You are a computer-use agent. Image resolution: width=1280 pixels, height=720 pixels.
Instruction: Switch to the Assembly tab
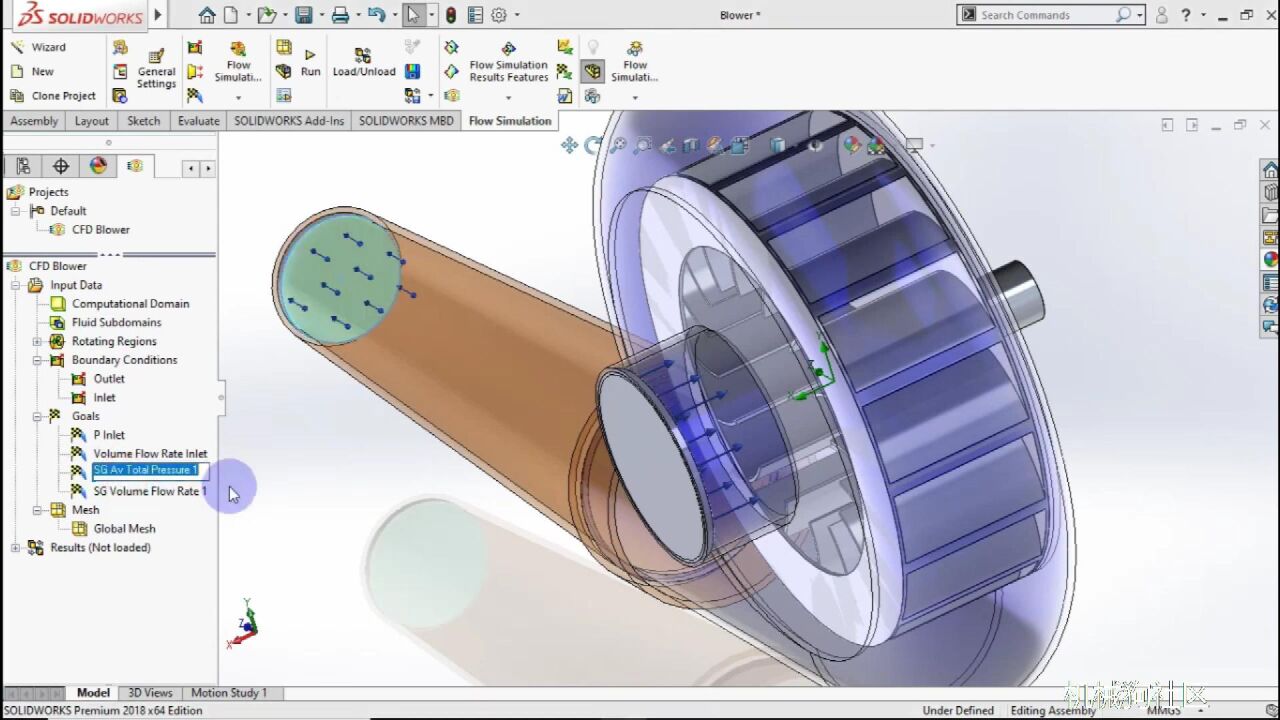click(34, 121)
